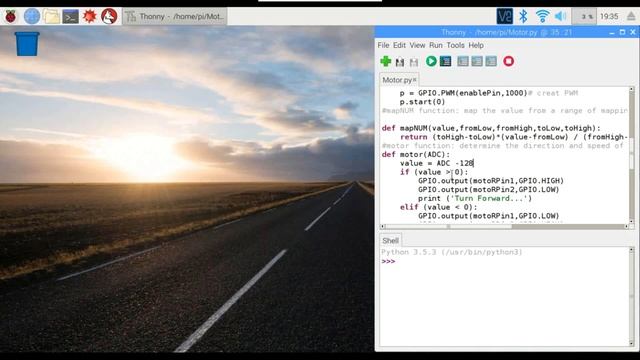The image size is (640, 360).
Task: Click the 'def mapNUM' function definition line
Action: (x=491, y=128)
